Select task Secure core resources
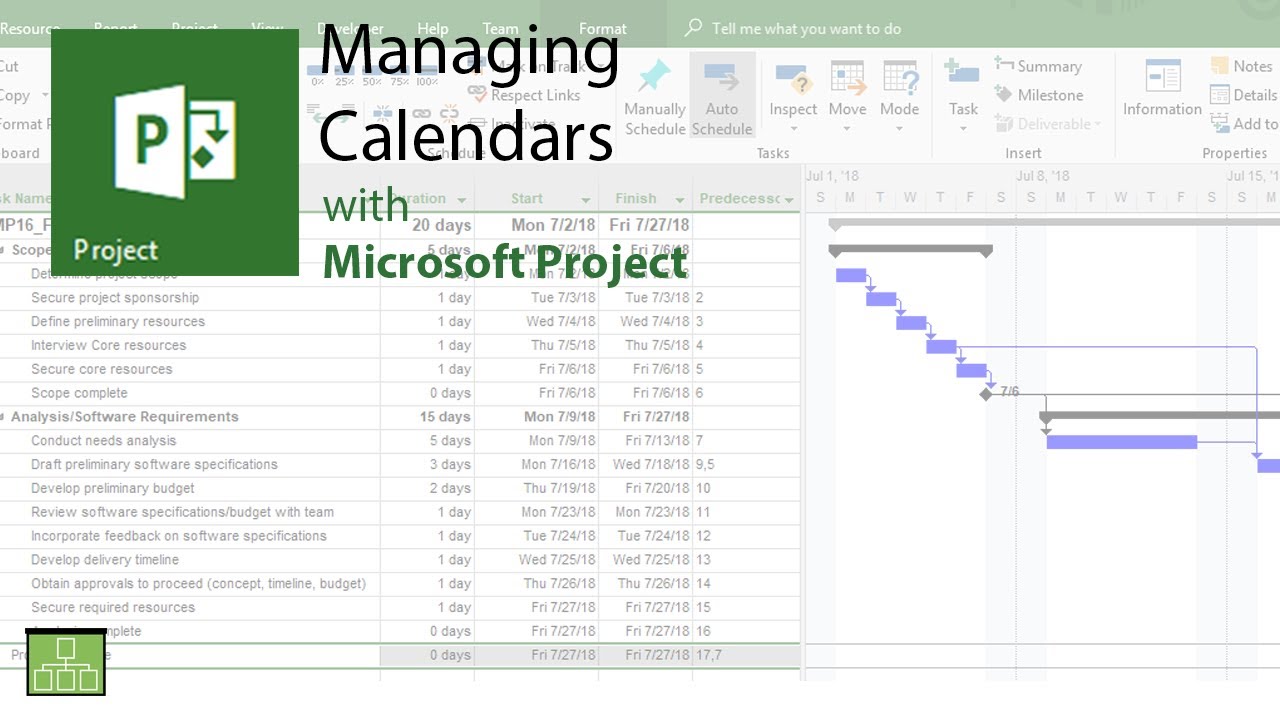 pyautogui.click(x=101, y=369)
